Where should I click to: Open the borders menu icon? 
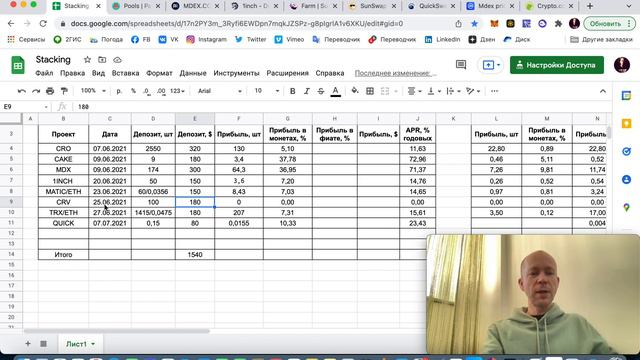pos(370,91)
